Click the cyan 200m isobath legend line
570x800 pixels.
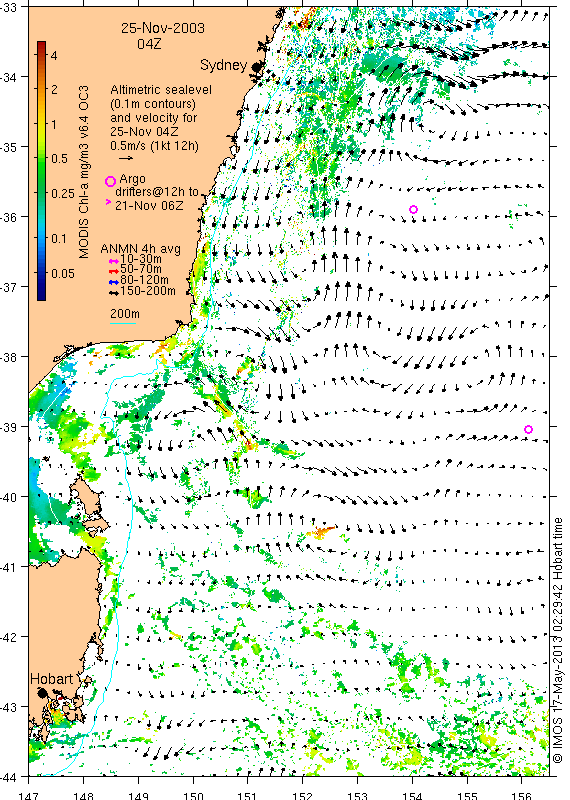123,323
